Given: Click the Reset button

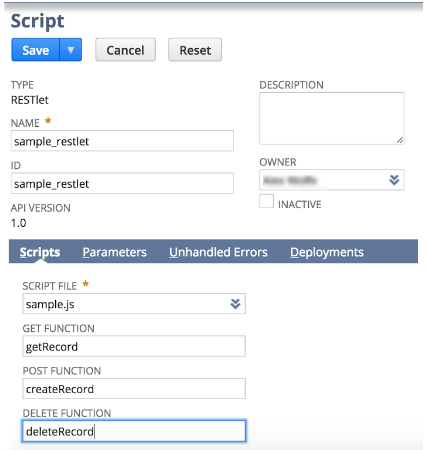Looking at the screenshot, I should coord(195,50).
